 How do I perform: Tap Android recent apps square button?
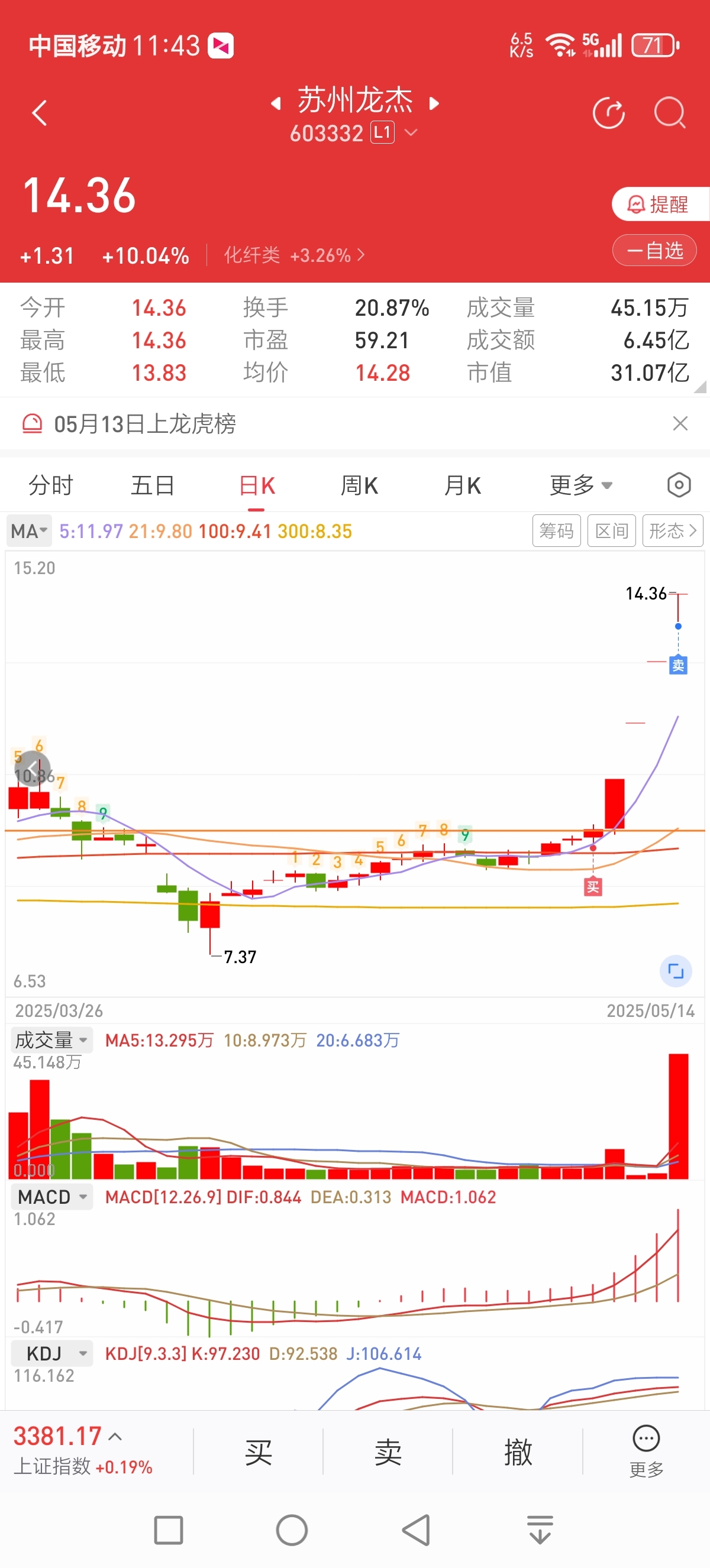pyautogui.click(x=169, y=1530)
